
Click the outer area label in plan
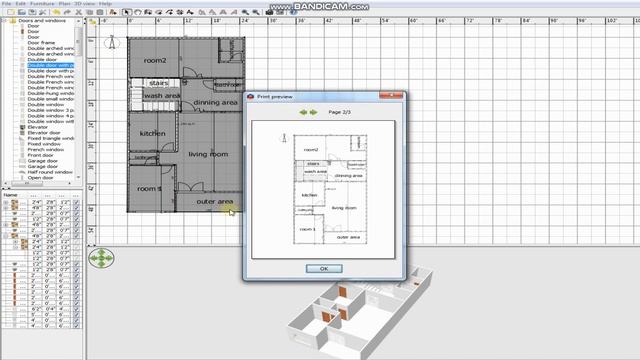(215, 202)
